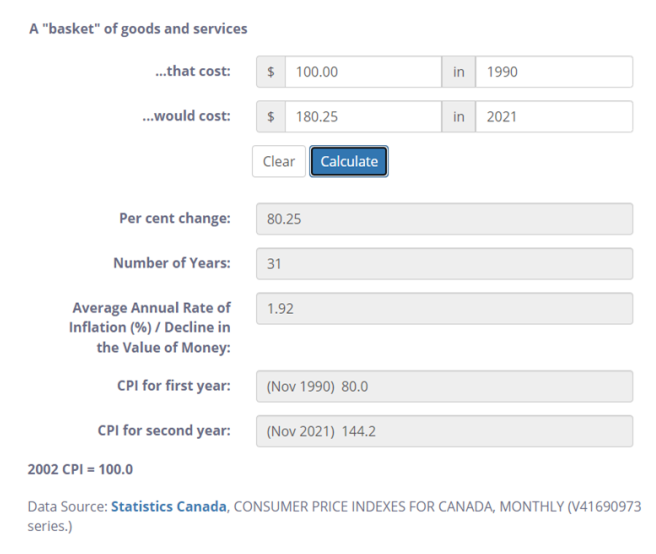Click the "in" label before 2021
Image resolution: width=656 pixels, height=554 pixels.
459,117
